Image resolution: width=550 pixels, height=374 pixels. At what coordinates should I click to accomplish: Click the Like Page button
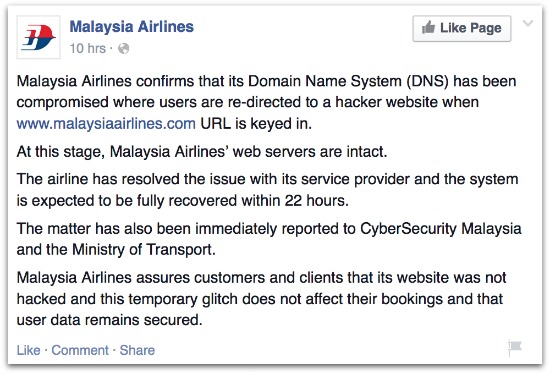click(462, 28)
